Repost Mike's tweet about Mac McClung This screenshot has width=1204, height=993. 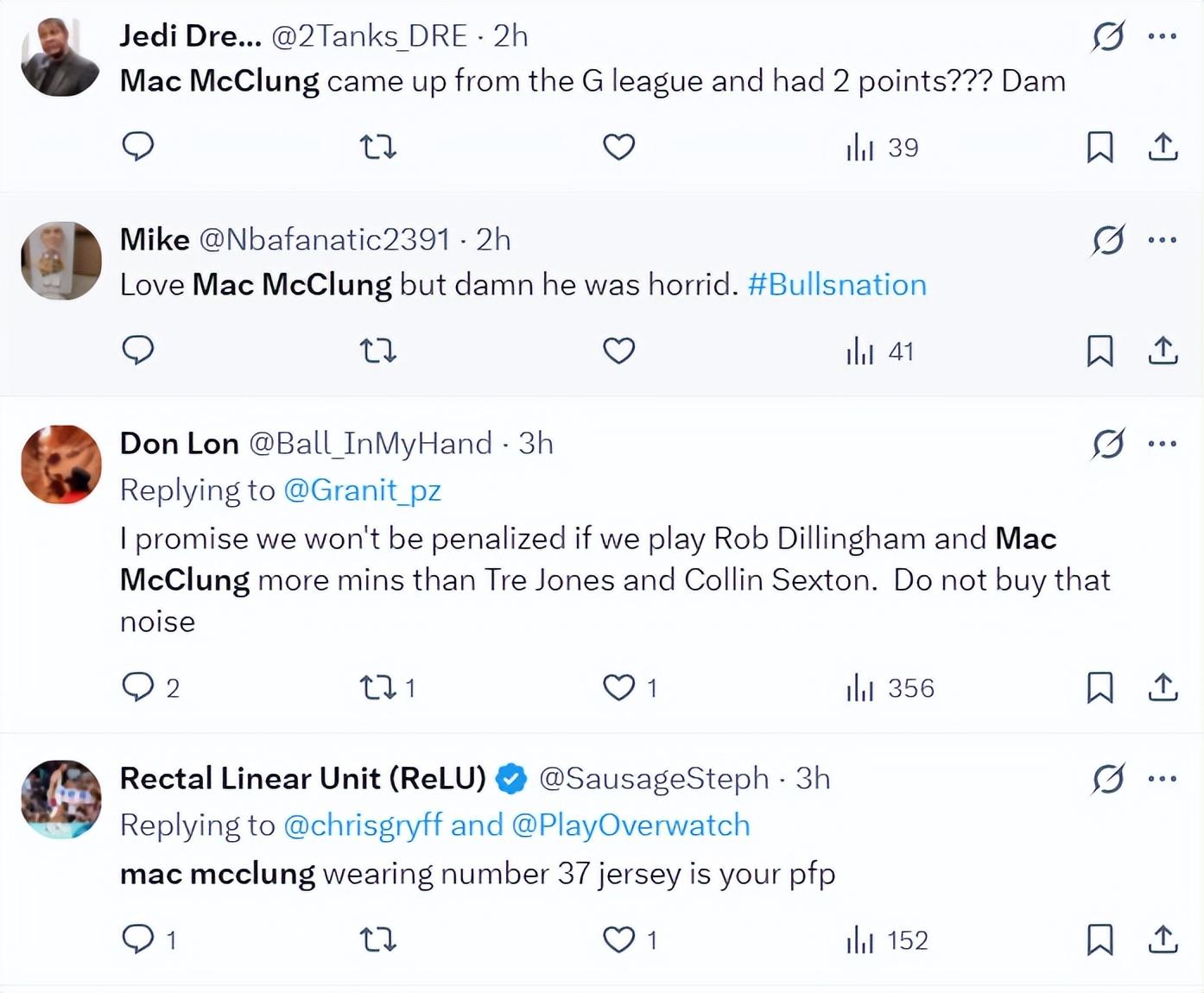point(377,351)
